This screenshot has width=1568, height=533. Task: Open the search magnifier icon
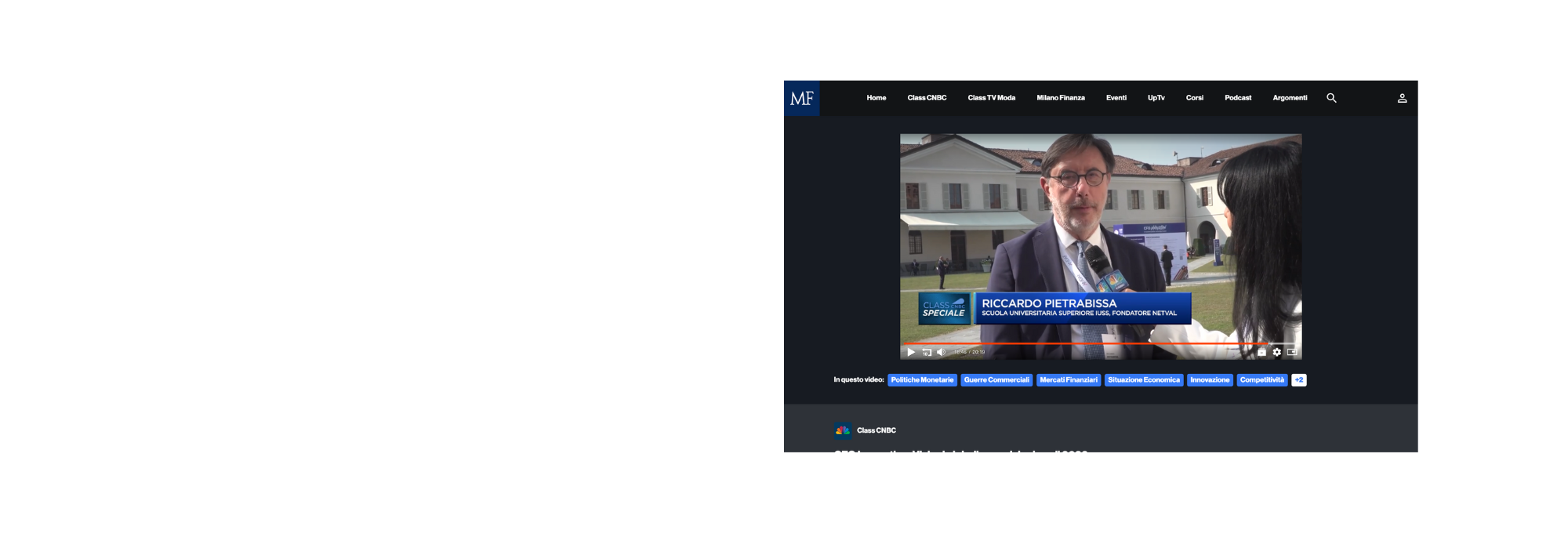tap(1331, 98)
